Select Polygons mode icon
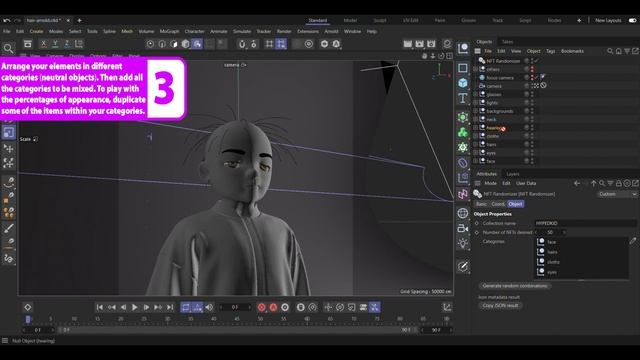Image resolution: width=640 pixels, height=360 pixels. (174, 44)
